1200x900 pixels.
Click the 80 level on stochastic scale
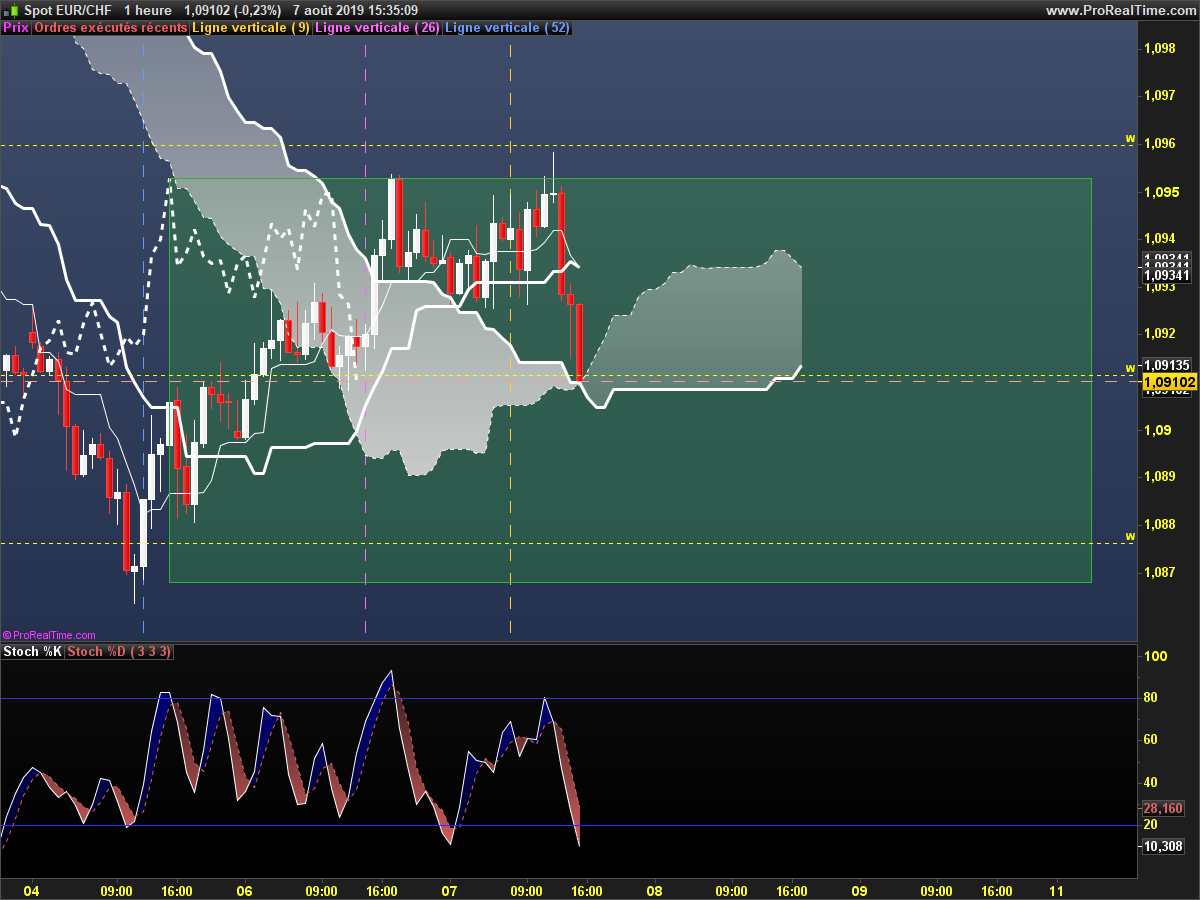coord(1150,698)
